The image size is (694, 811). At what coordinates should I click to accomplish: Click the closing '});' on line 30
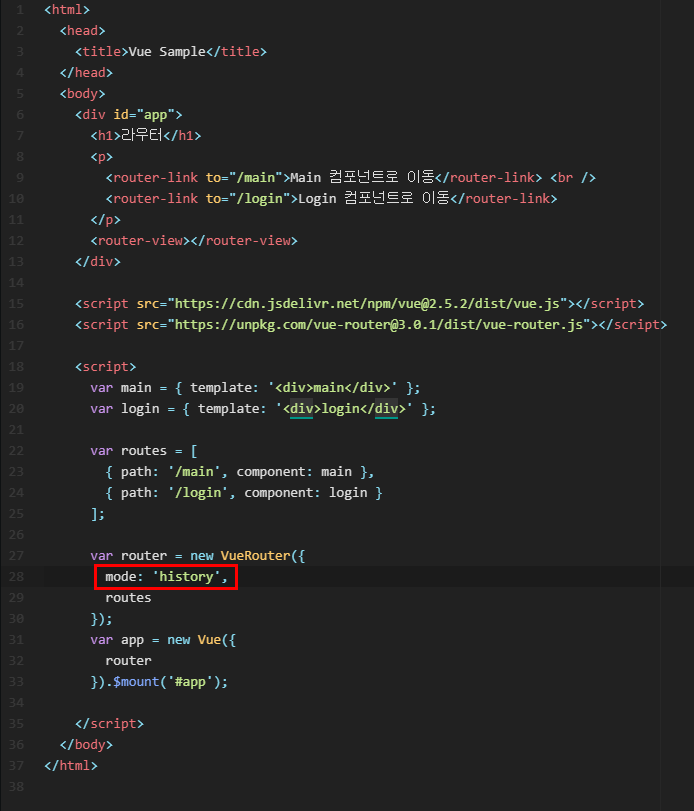pyautogui.click(x=101, y=619)
